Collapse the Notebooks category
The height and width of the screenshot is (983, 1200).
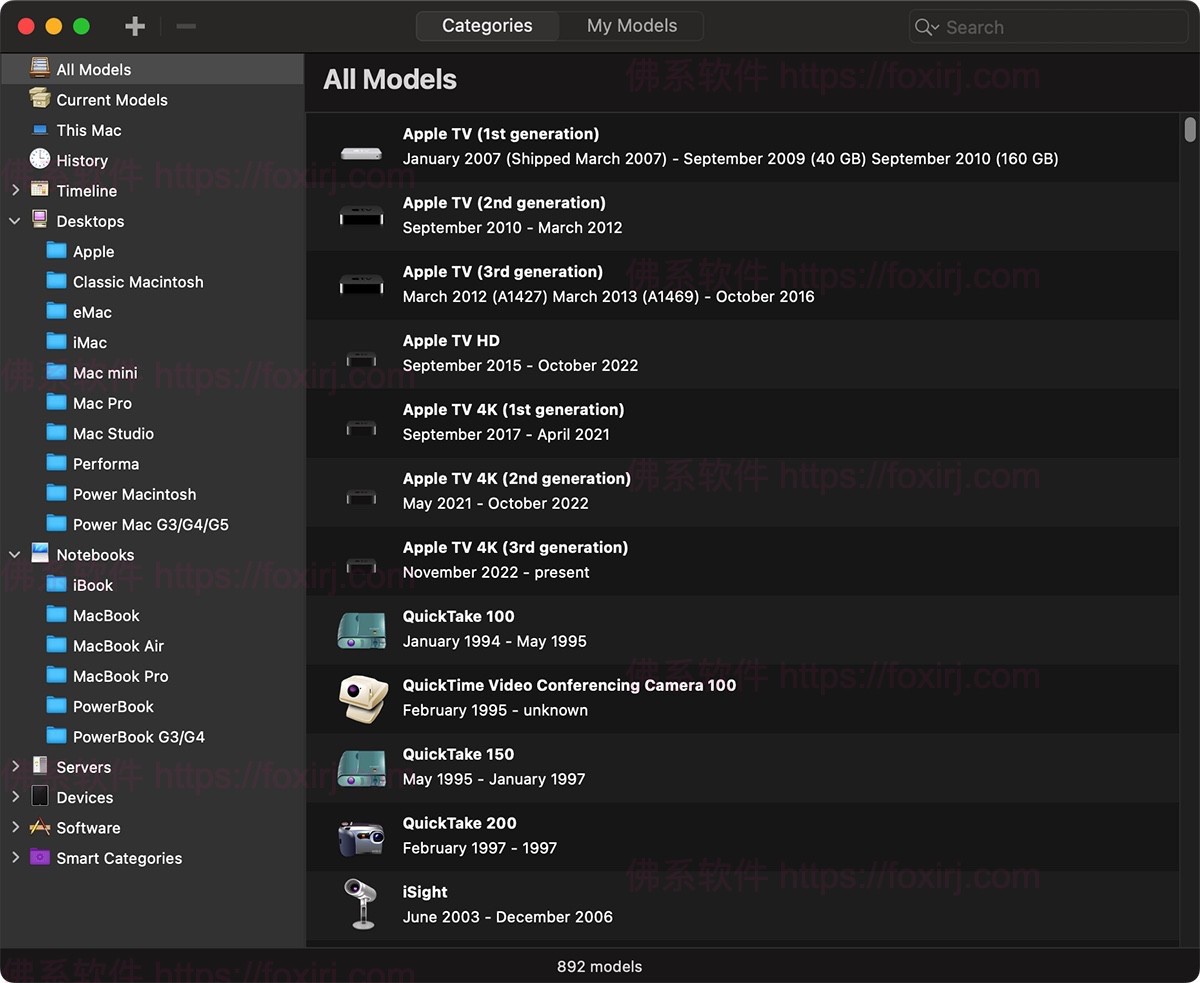pos(15,555)
